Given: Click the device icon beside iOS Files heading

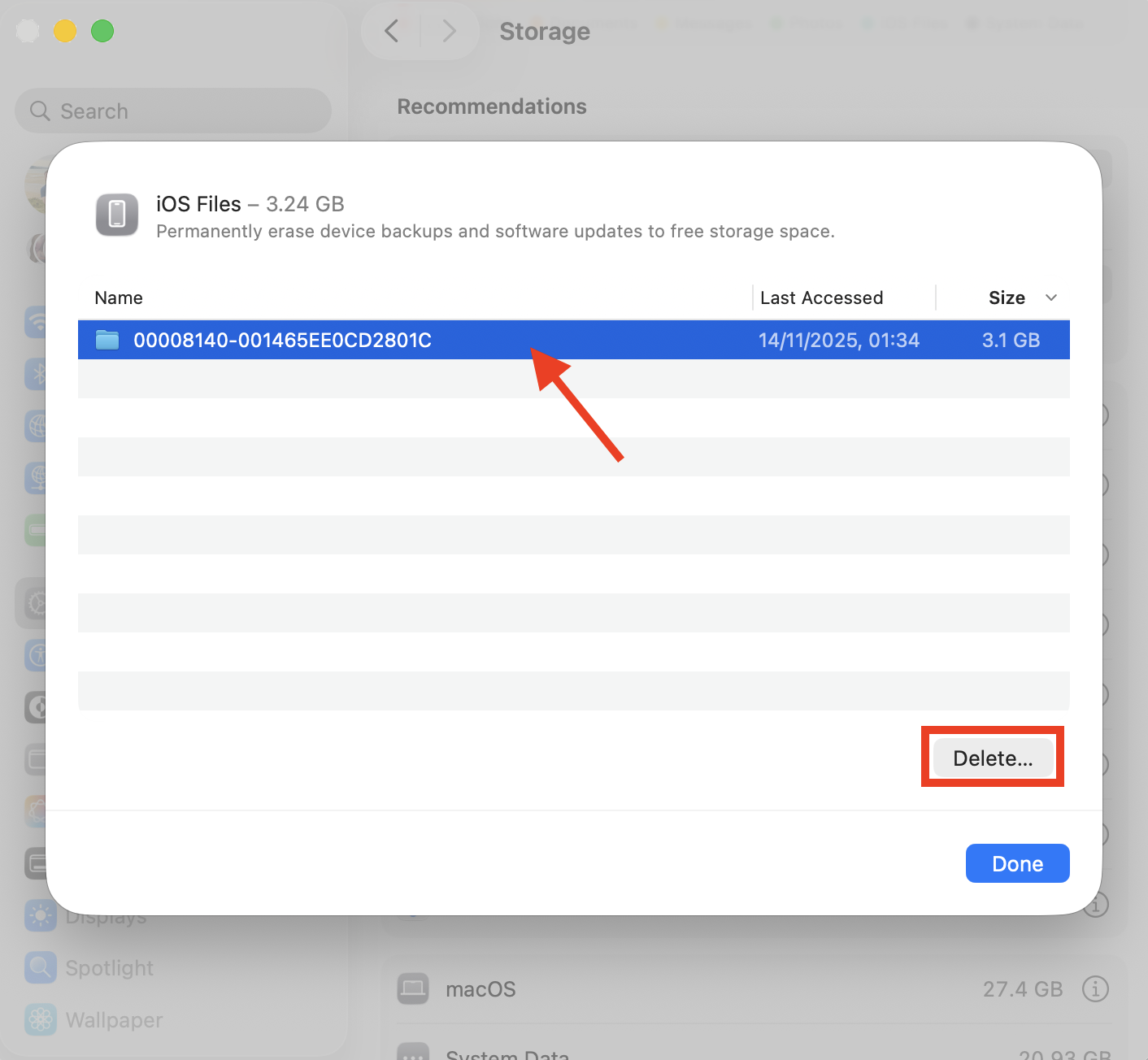Looking at the screenshot, I should tap(116, 215).
